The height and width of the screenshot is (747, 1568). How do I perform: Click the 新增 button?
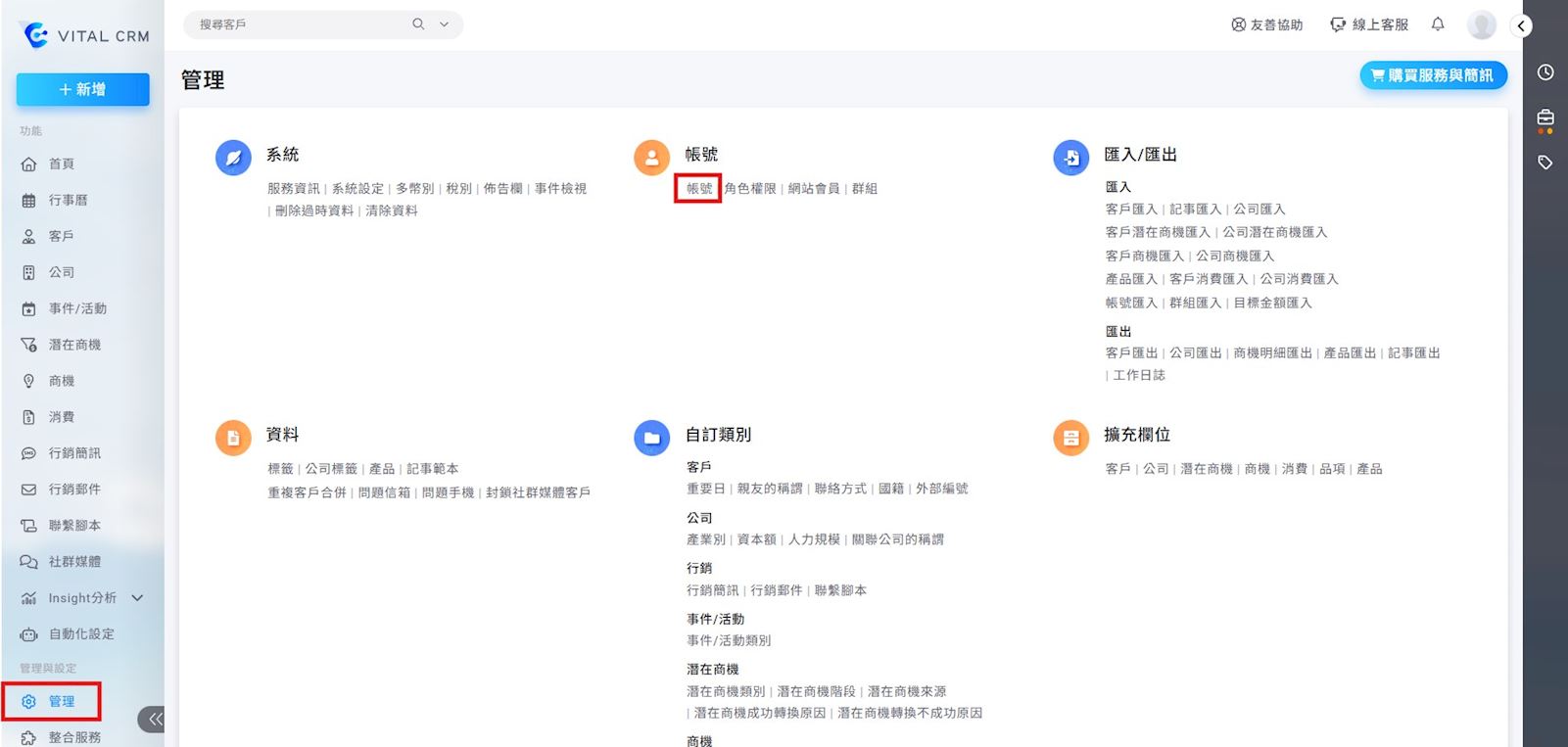(82, 89)
